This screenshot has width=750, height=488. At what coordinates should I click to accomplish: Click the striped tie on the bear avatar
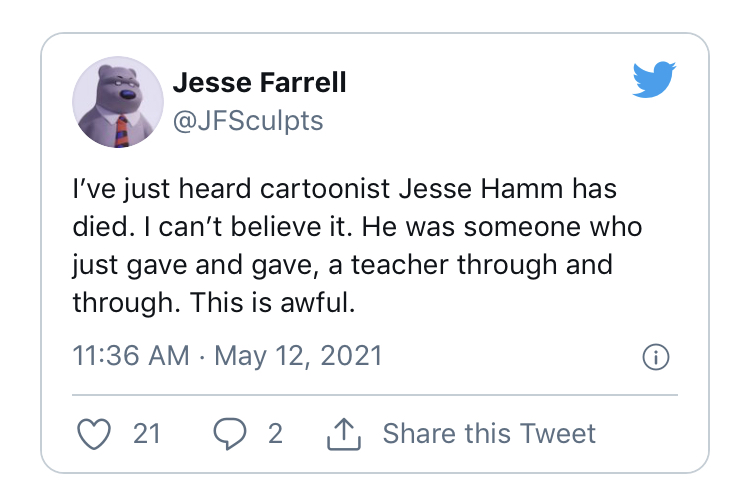121,129
